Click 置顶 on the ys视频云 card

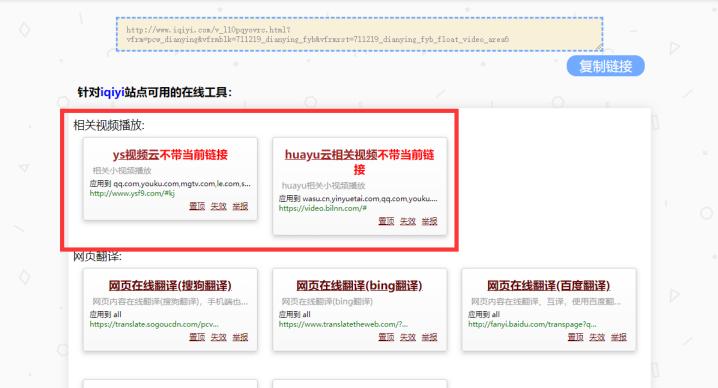pyautogui.click(x=197, y=206)
